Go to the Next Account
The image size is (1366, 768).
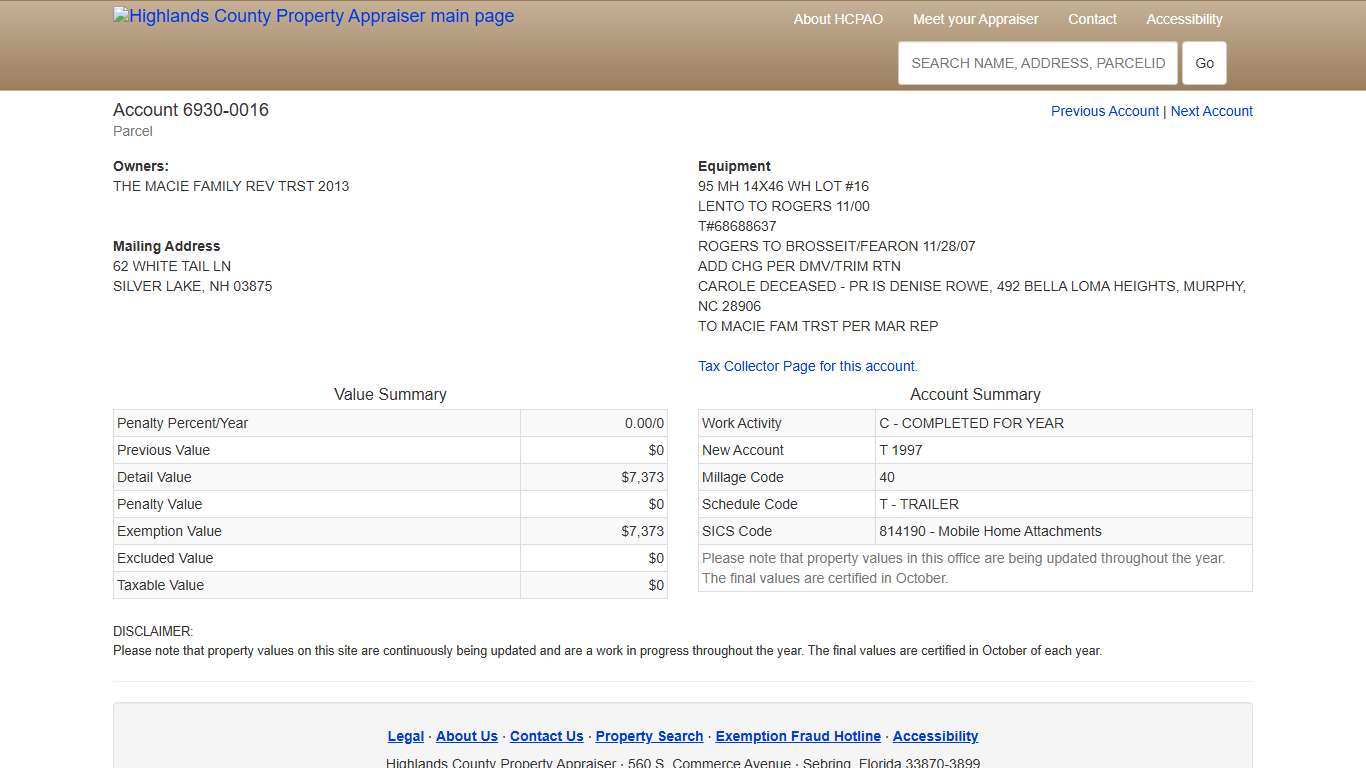pyautogui.click(x=1211, y=111)
